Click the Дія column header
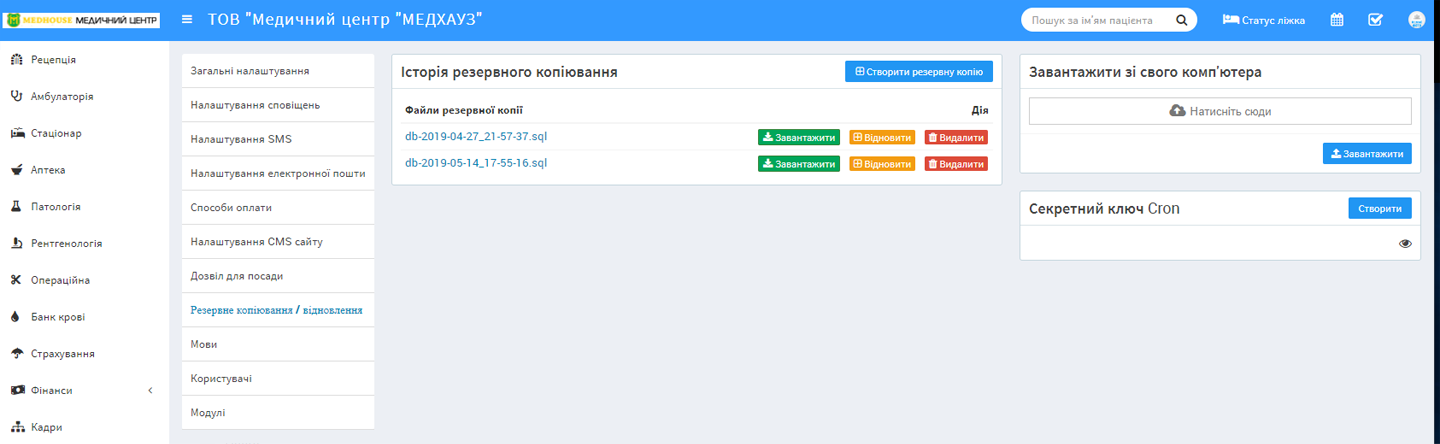This screenshot has height=444, width=1440. tap(980, 110)
